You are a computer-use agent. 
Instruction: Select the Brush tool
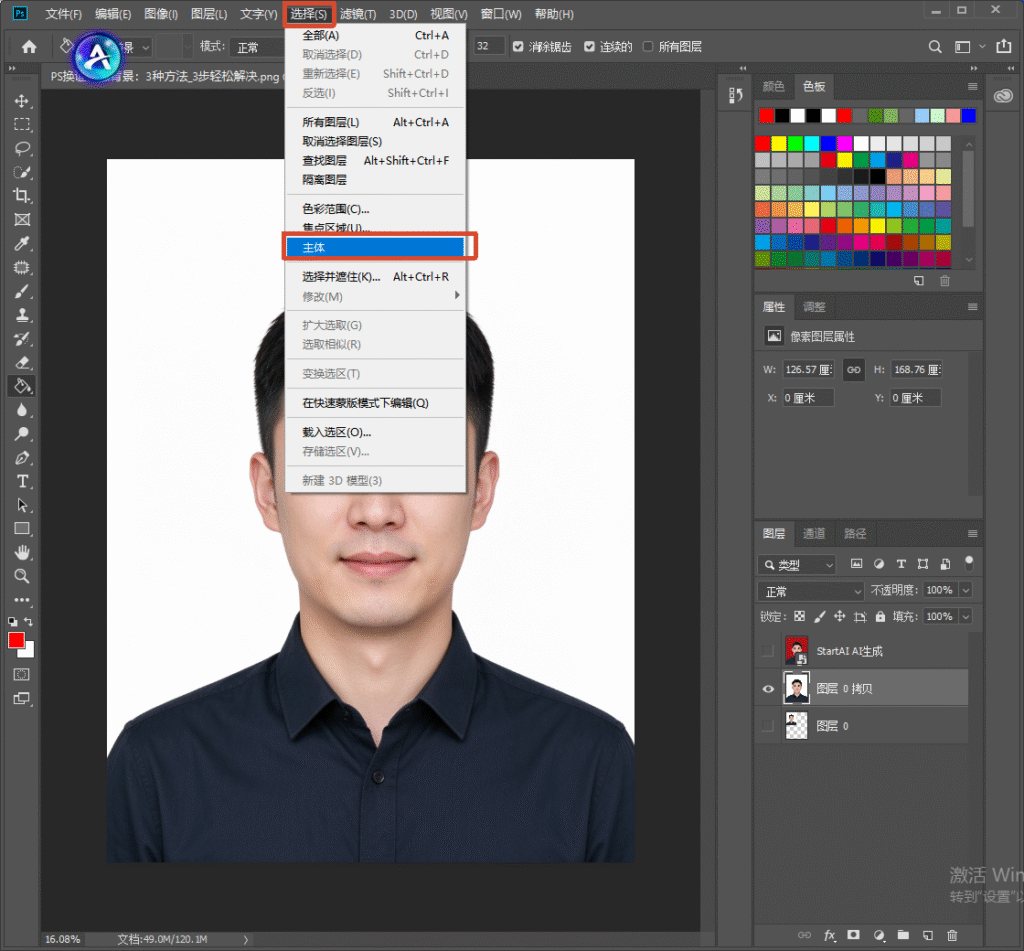coord(22,291)
